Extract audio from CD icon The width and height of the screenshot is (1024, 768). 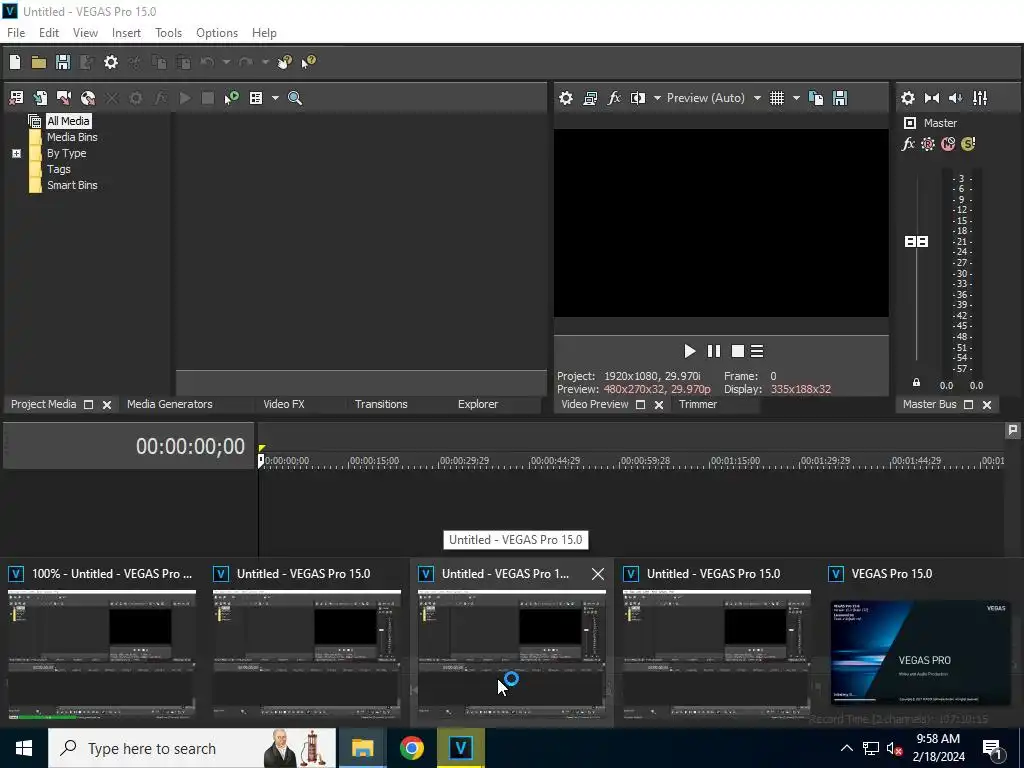click(88, 98)
